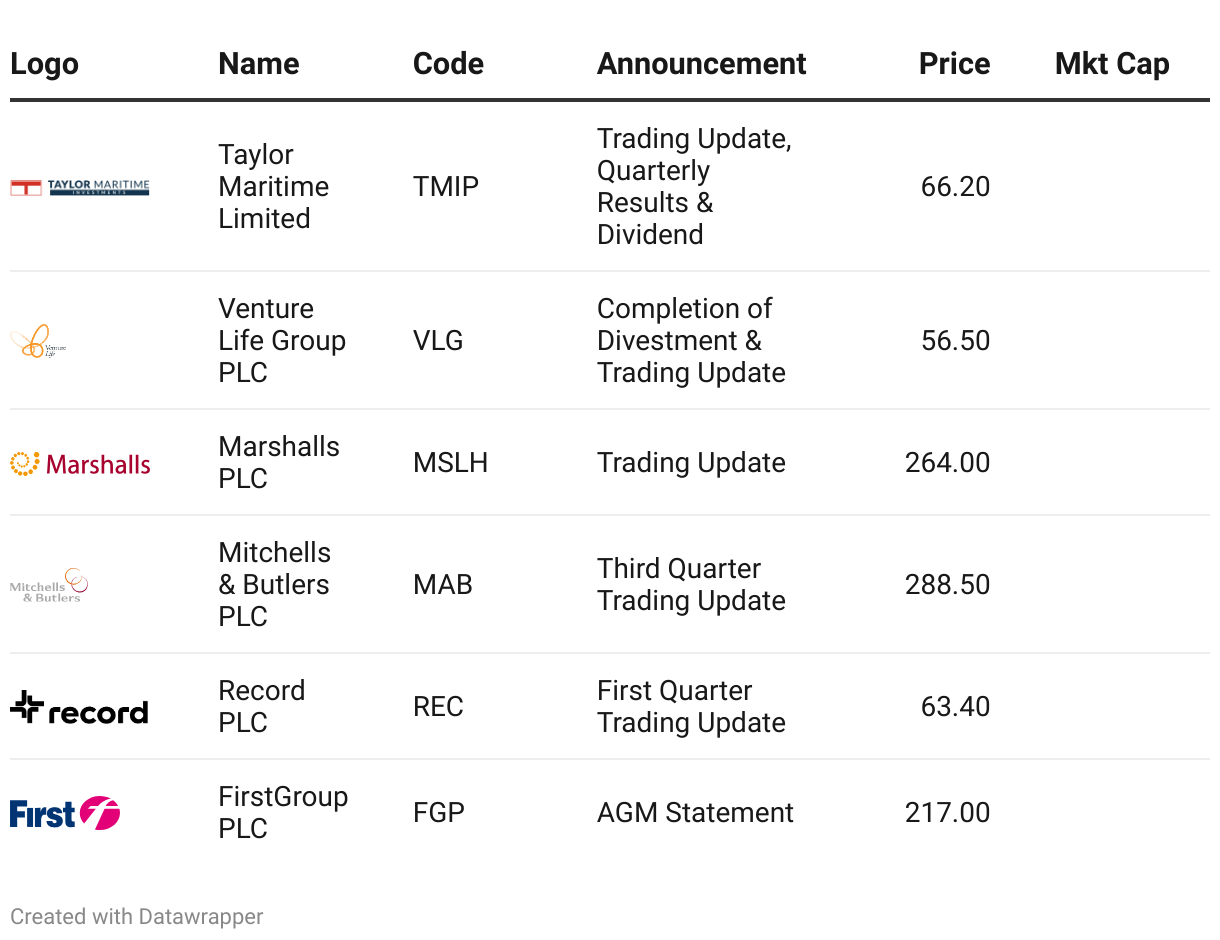The image size is (1220, 940).
Task: Select the Third Quarter Trading Update text
Action: click(691, 585)
